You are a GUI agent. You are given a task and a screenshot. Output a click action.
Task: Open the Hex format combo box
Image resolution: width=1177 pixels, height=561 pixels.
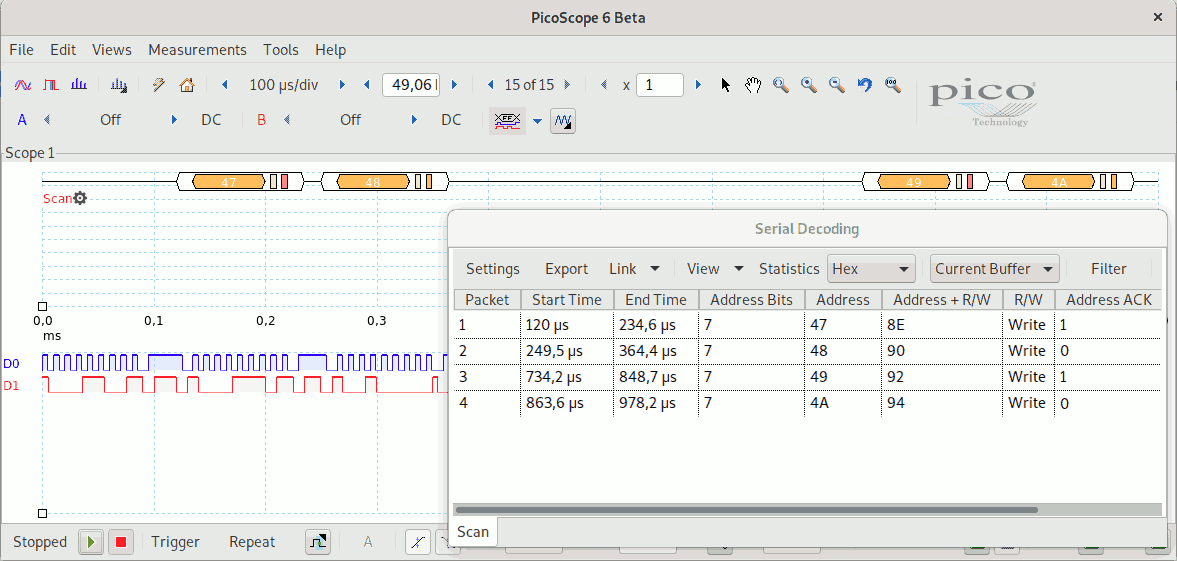pyautogui.click(x=871, y=269)
